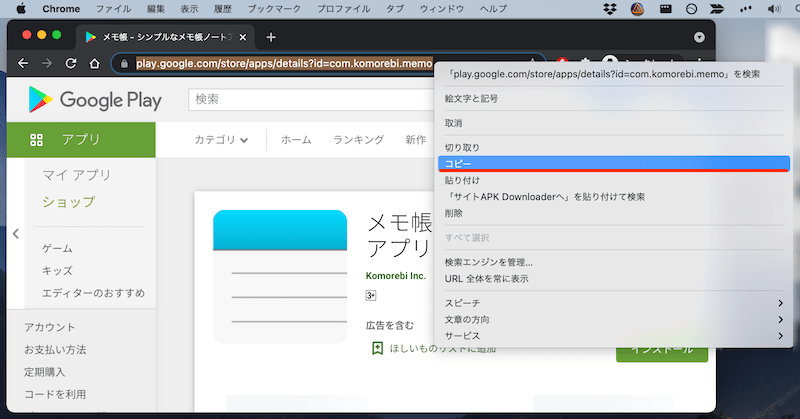Open ショップ in sidebar
This screenshot has height=419, width=800.
[x=68, y=202]
